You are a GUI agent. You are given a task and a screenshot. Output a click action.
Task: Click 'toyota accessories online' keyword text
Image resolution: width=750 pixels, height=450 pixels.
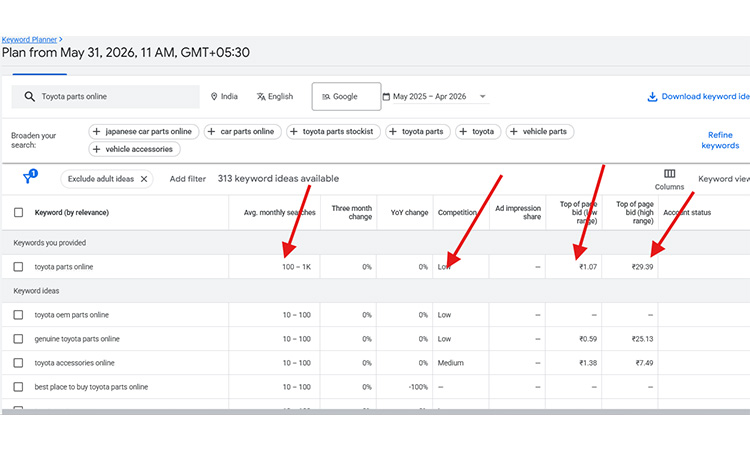click(x=75, y=362)
